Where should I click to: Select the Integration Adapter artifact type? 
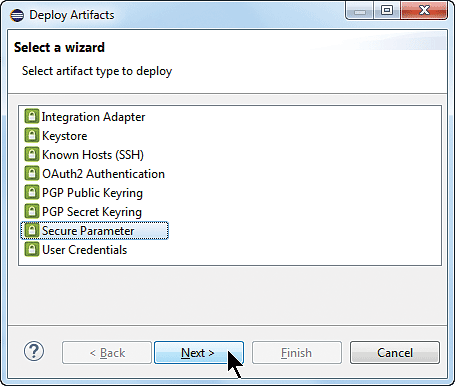tap(93, 117)
